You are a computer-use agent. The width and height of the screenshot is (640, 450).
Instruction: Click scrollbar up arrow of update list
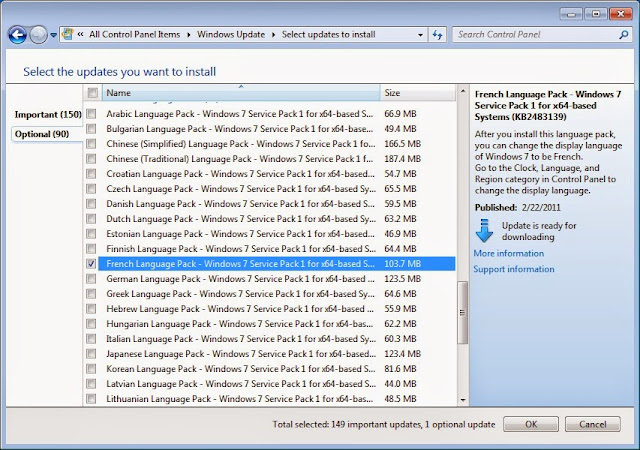(x=462, y=91)
